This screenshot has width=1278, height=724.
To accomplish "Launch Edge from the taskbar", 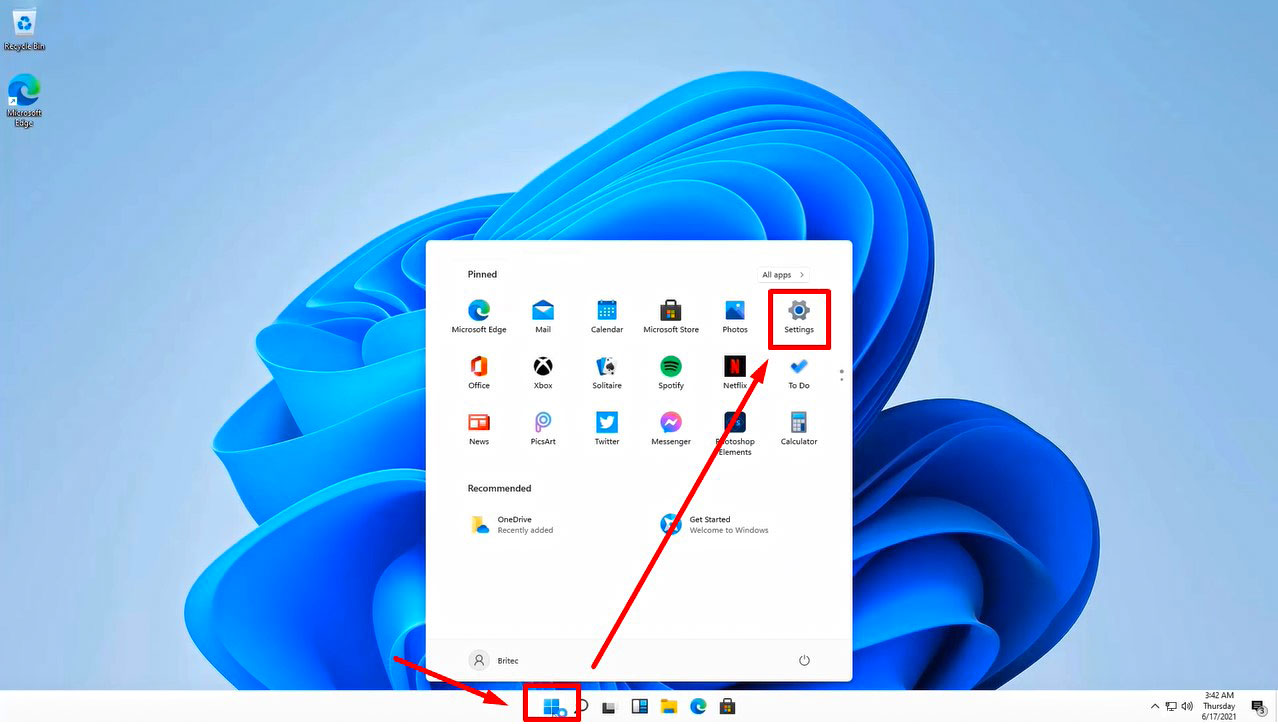I will click(x=698, y=707).
